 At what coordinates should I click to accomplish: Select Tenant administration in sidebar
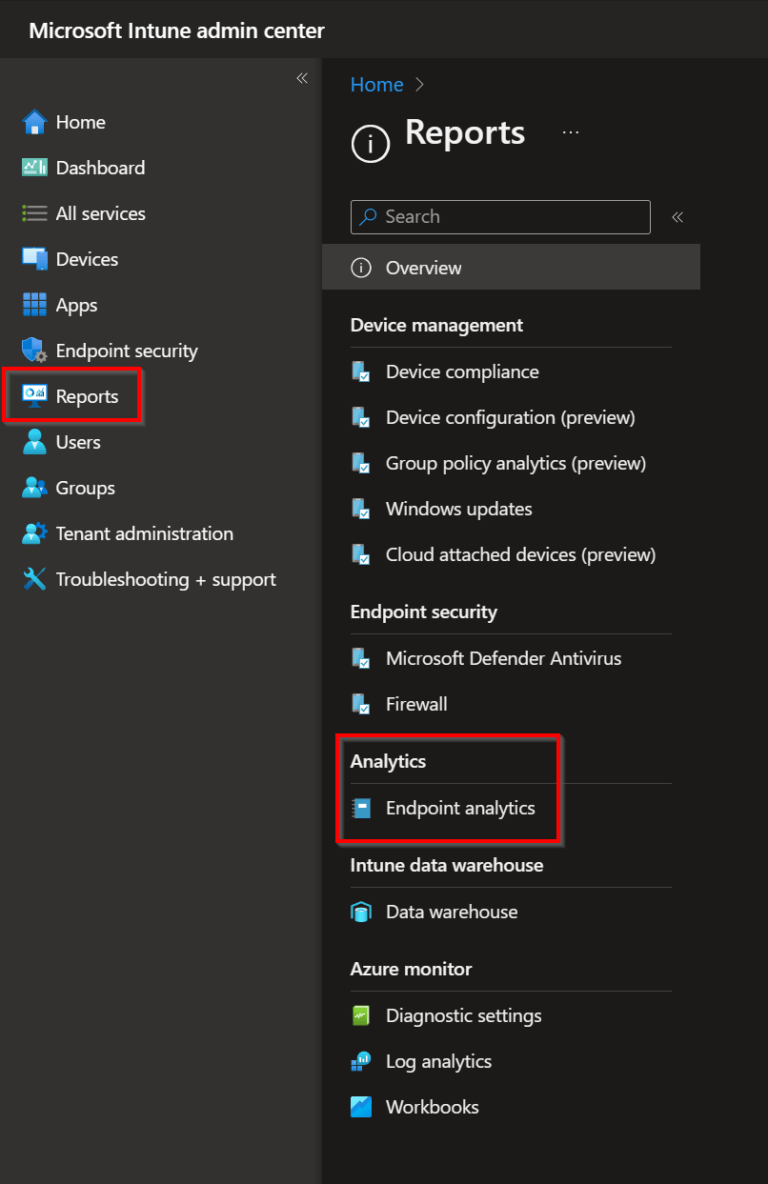click(x=144, y=534)
